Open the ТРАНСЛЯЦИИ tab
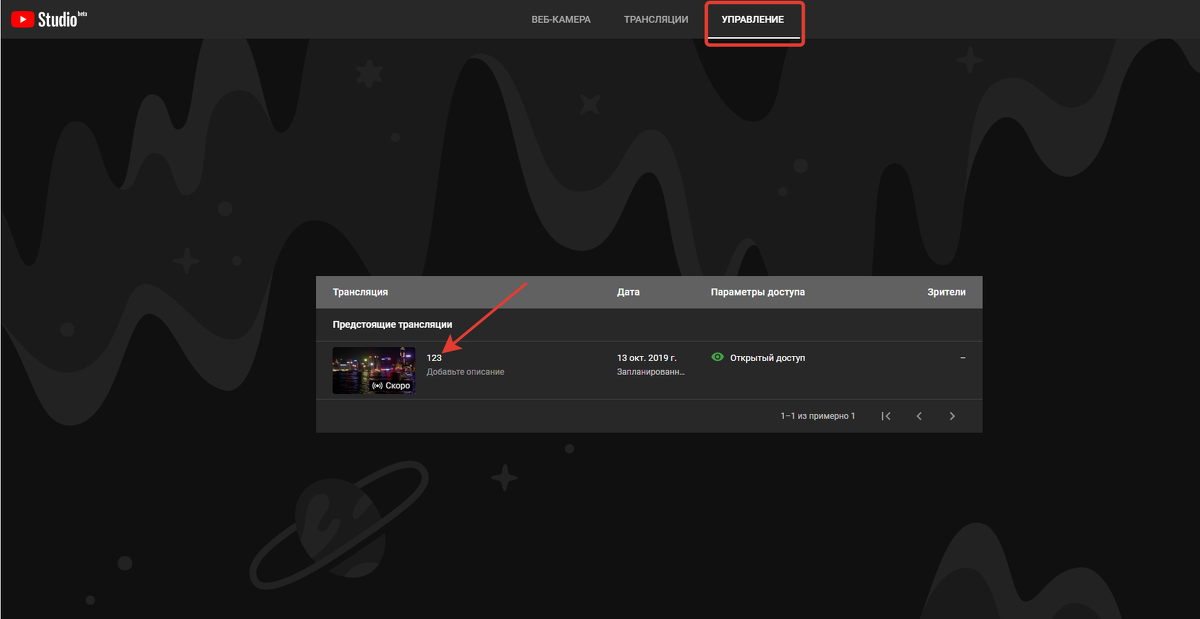This screenshot has height=619, width=1200. (656, 20)
